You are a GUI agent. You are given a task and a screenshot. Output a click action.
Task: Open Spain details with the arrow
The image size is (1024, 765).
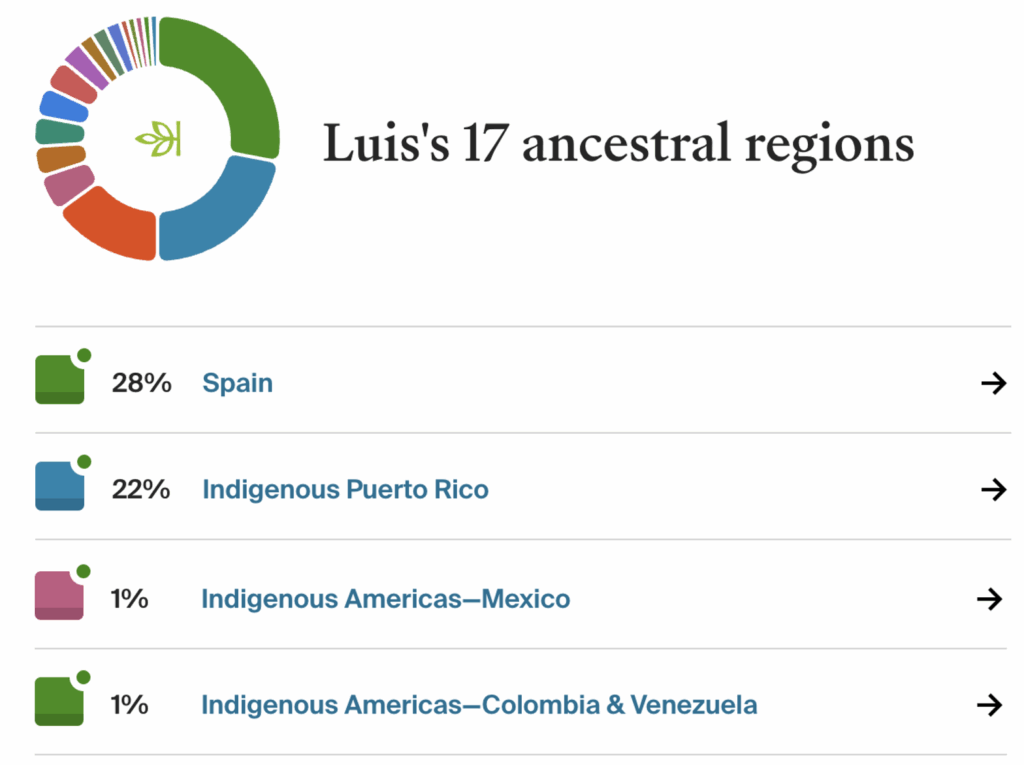993,383
